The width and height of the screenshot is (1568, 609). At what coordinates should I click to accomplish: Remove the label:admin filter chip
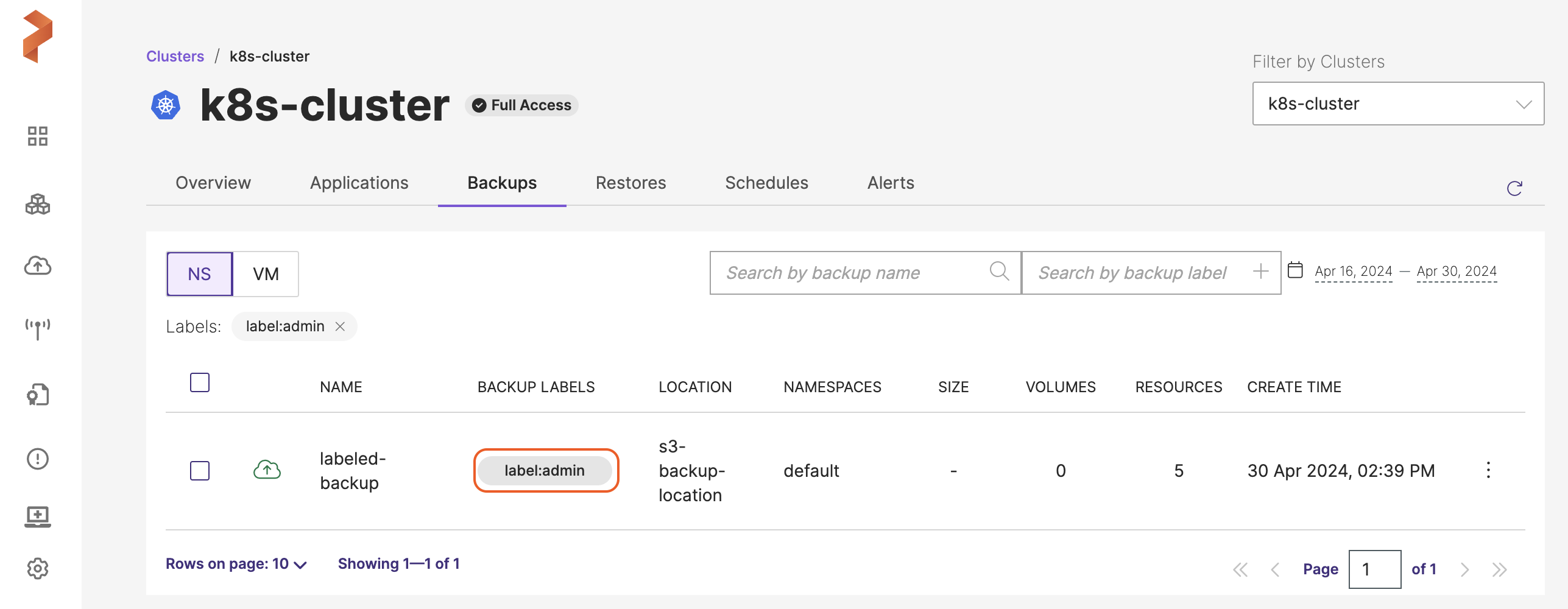pyautogui.click(x=341, y=326)
